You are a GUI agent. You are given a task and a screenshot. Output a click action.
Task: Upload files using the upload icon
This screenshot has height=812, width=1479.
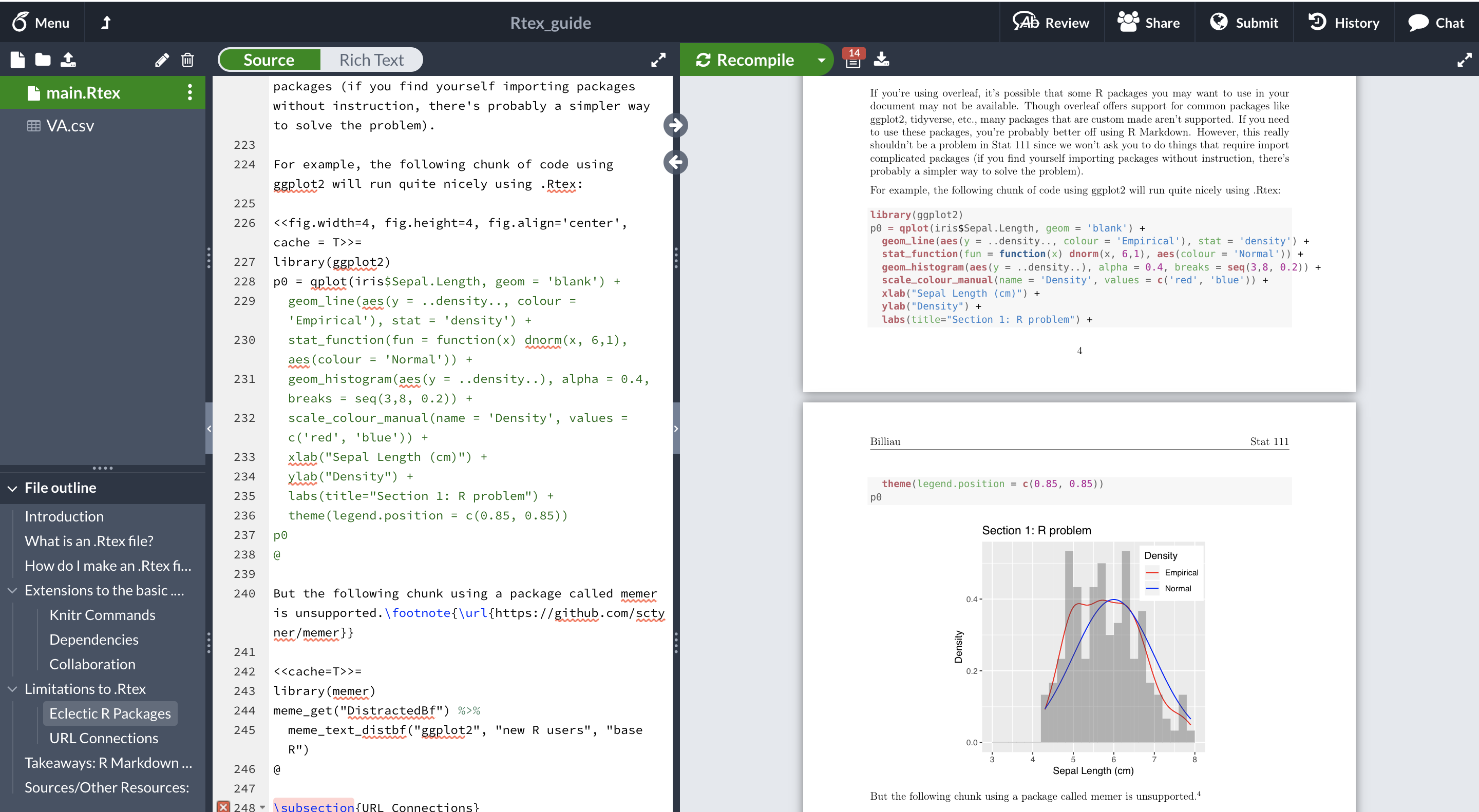coord(68,60)
